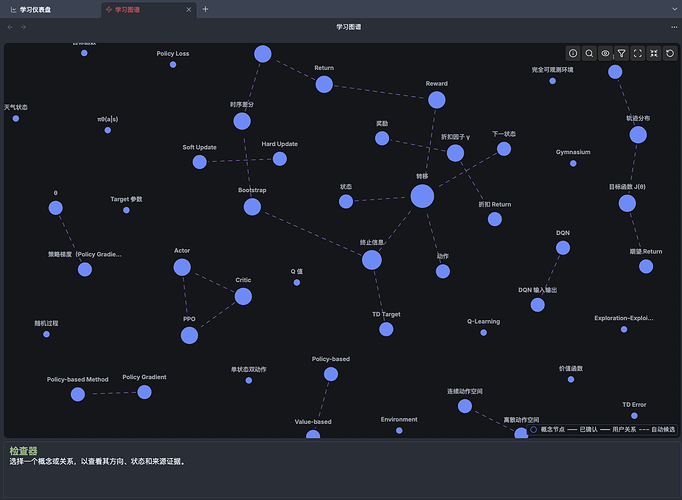Viewport: 682px width, 500px height.
Task: Select the Return concept node
Action: pos(324,84)
